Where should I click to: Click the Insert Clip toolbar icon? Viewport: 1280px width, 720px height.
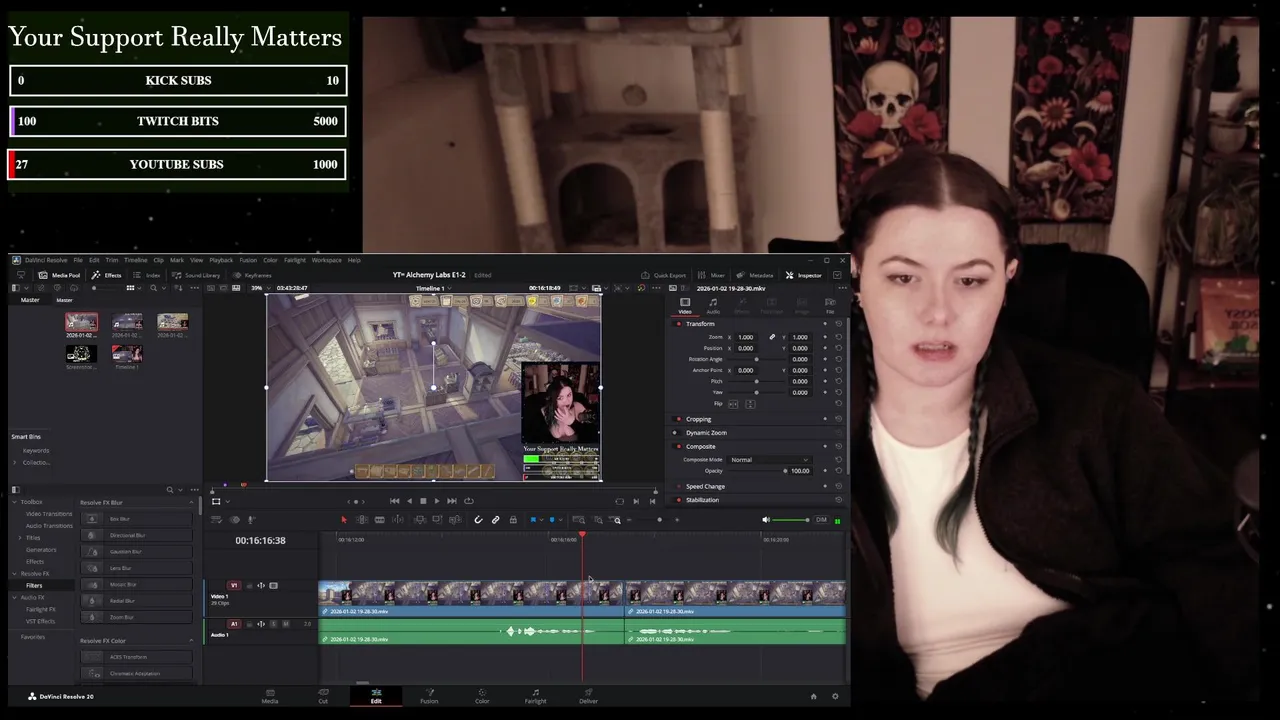point(420,520)
